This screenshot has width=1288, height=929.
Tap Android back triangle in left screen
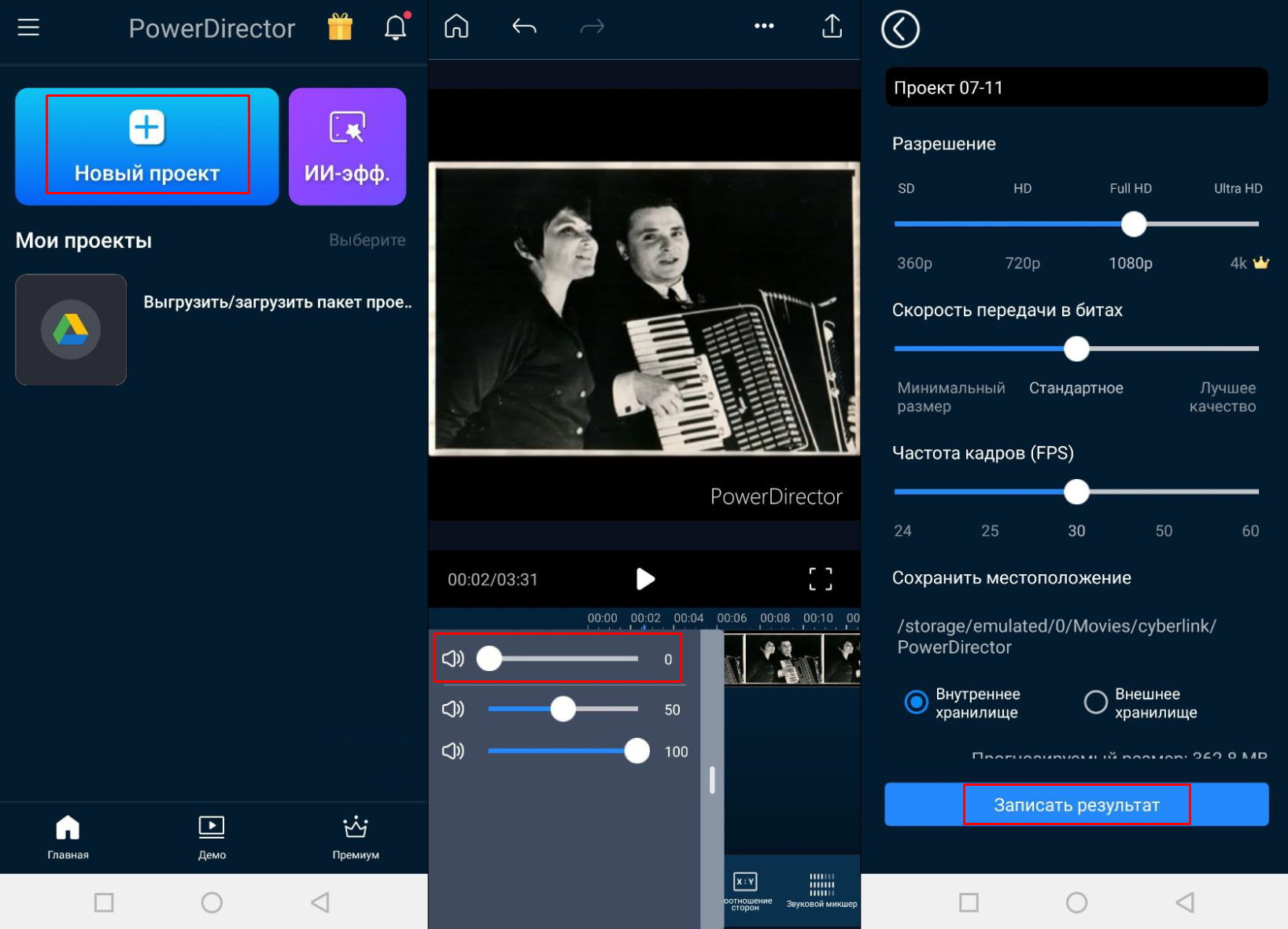coord(319,902)
